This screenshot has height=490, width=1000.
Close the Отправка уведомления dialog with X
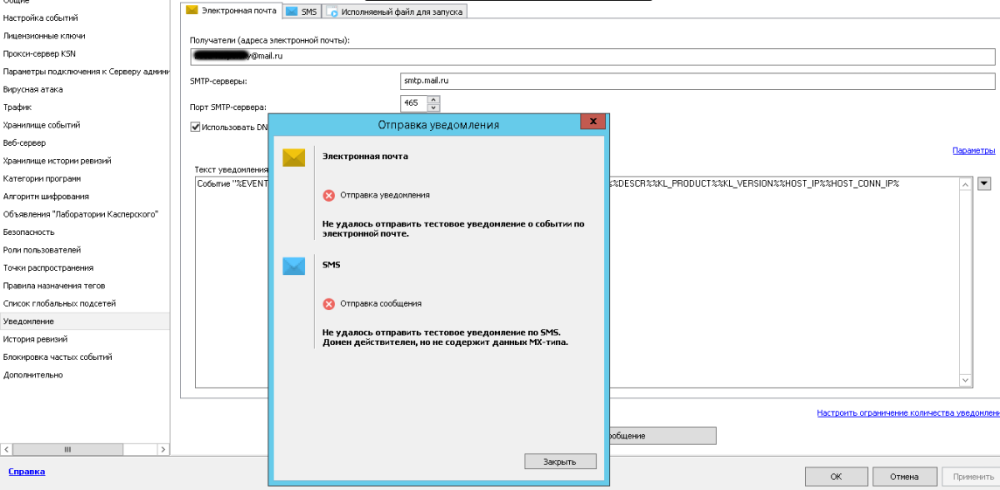[592, 121]
